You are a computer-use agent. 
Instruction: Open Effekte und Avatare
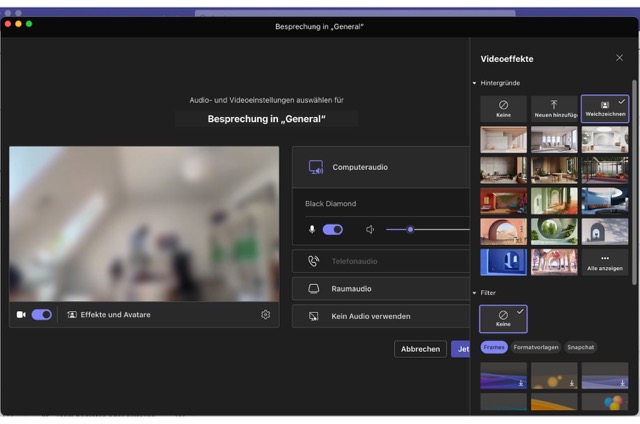(x=109, y=315)
